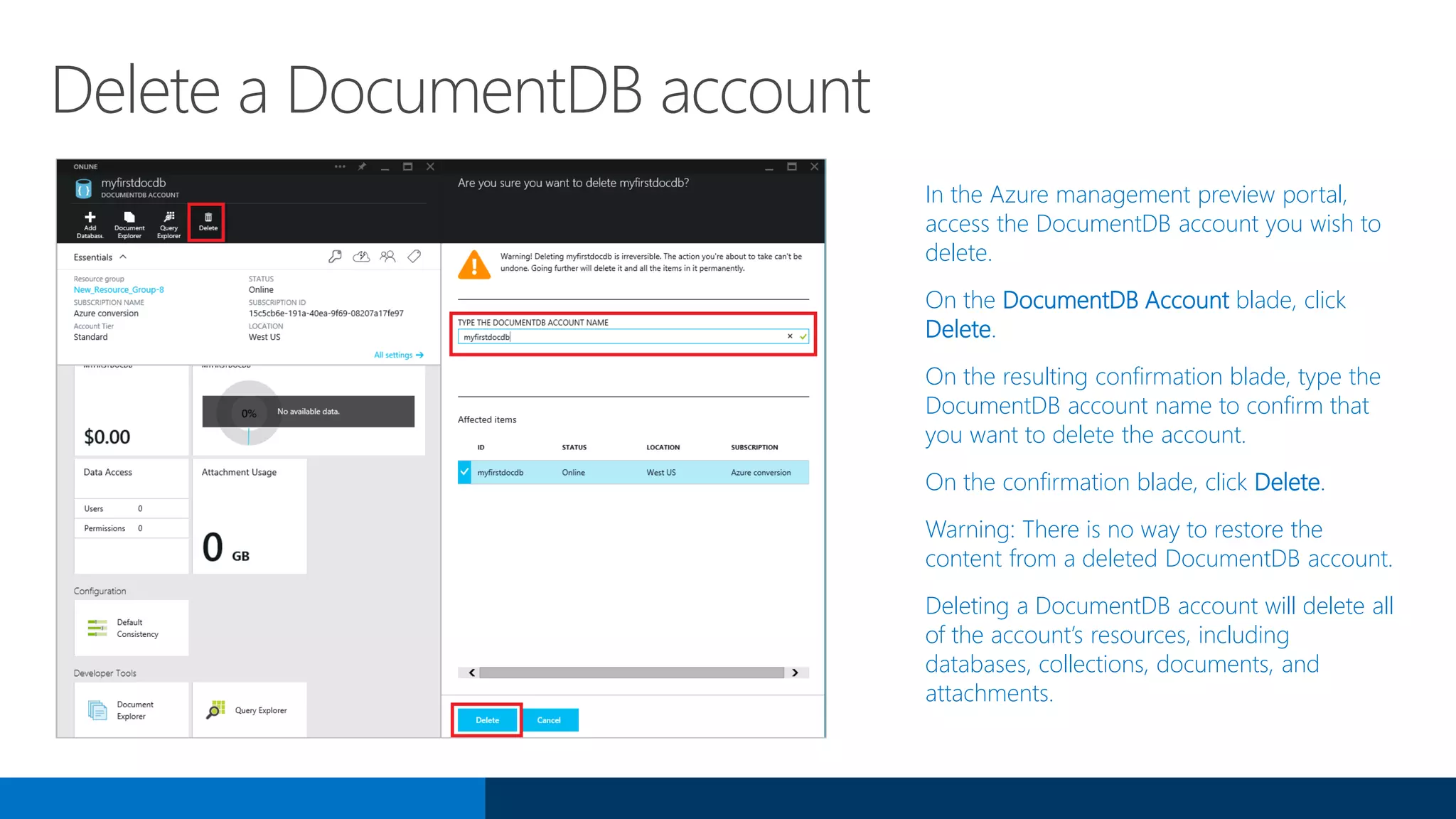Image resolution: width=1456 pixels, height=819 pixels.
Task: Clear the account name field with X
Action: (x=790, y=336)
